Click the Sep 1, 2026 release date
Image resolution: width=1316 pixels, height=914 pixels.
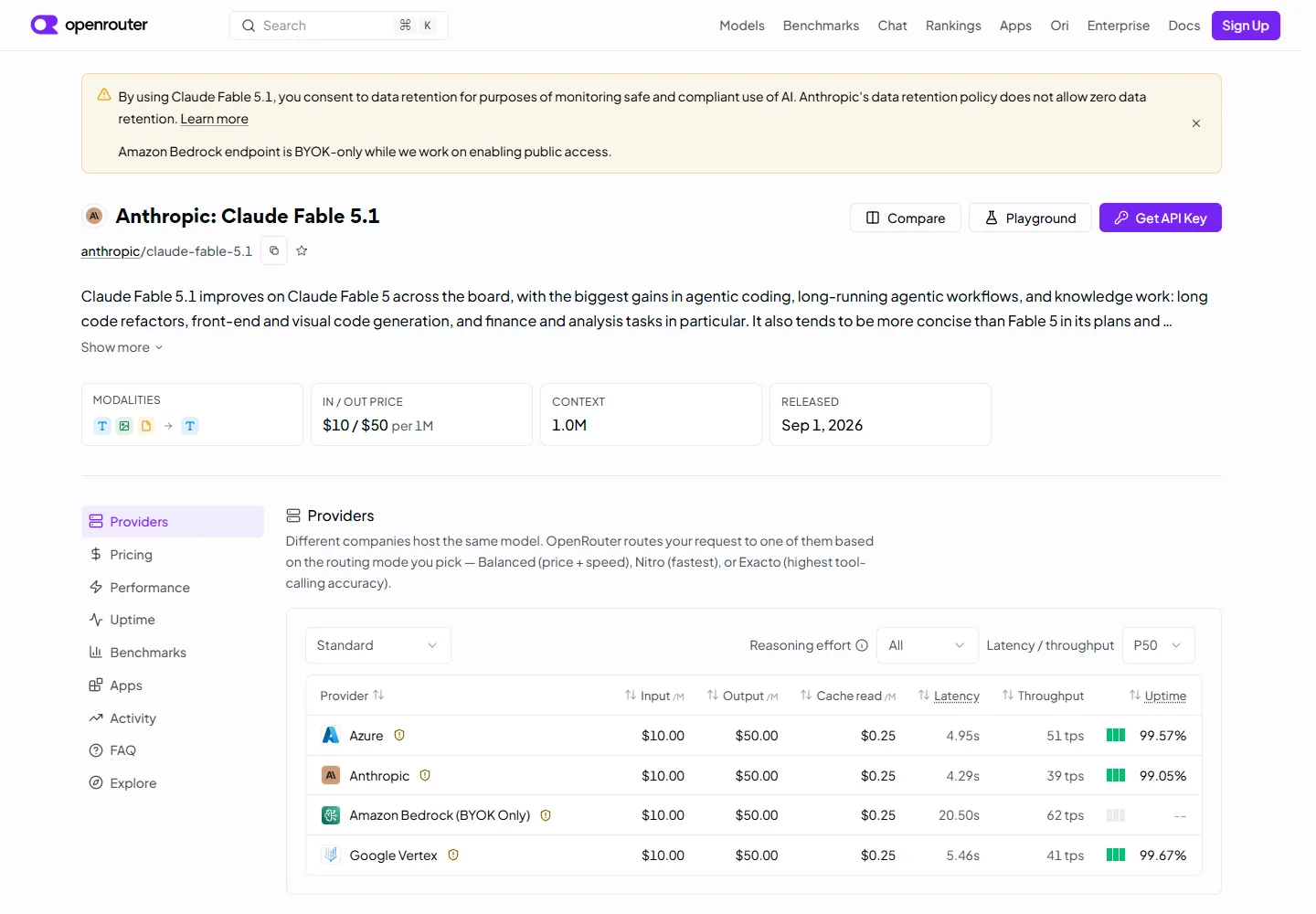[822, 425]
